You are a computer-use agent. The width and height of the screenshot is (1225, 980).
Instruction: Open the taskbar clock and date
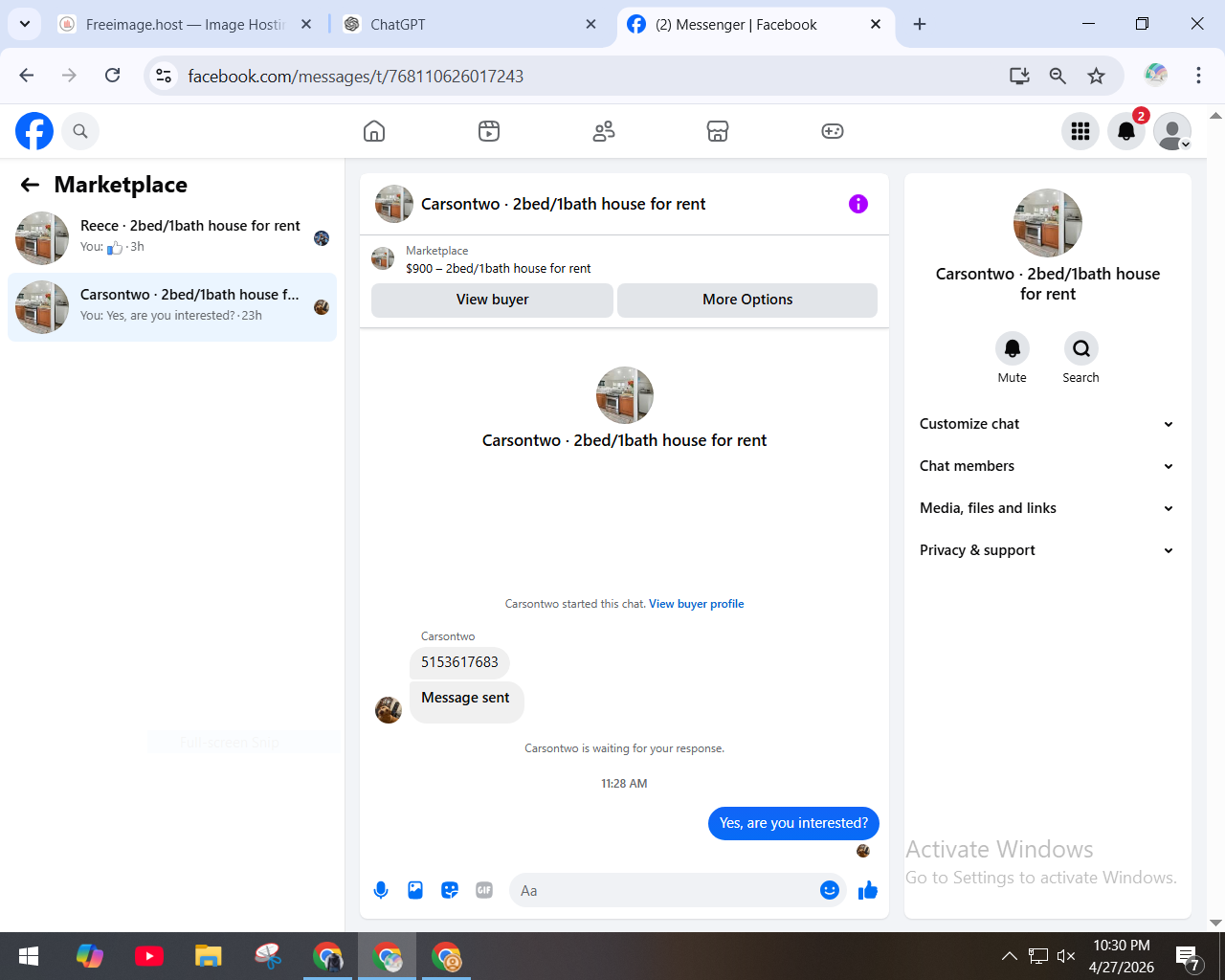tap(1122, 956)
